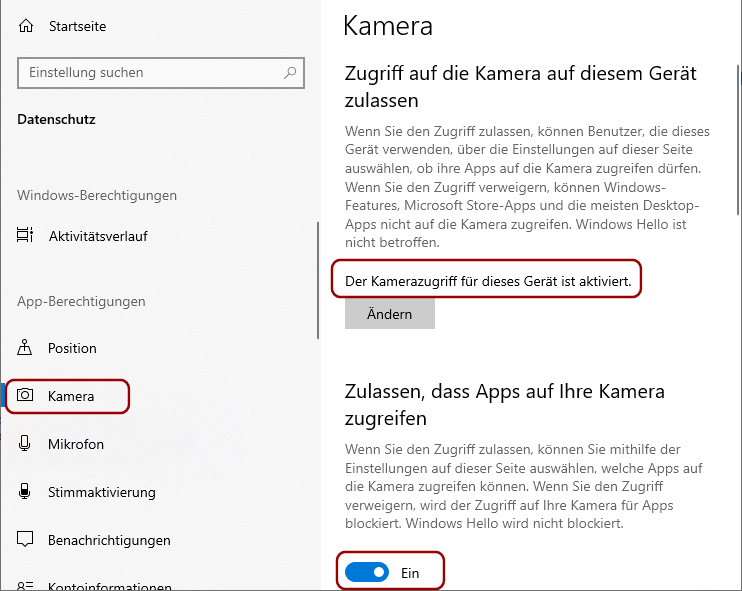Click the Ändern button
Screen dimensions: 742x591
click(x=389, y=314)
